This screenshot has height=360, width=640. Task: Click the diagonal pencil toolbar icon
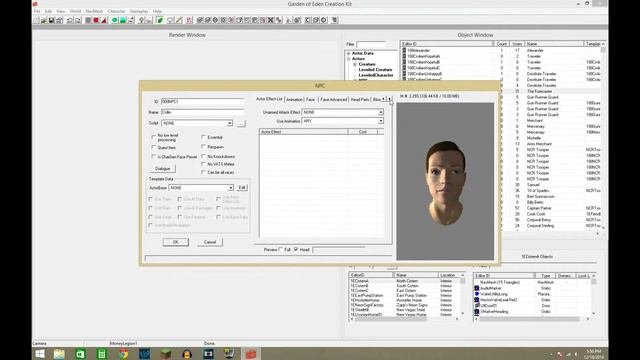point(179,20)
